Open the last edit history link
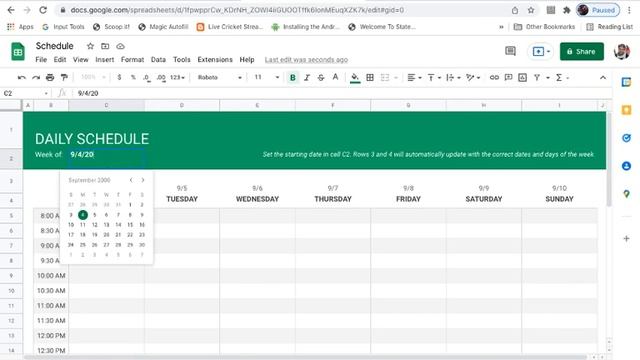This screenshot has width=640, height=360. [x=306, y=60]
